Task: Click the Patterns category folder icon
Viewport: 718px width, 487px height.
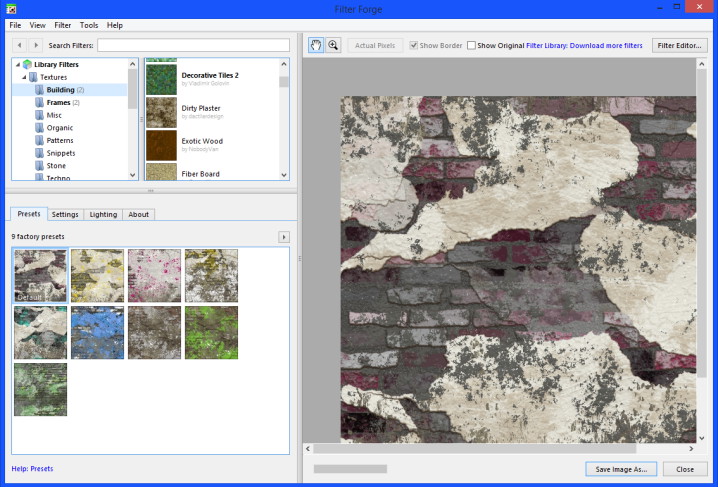Action: [x=40, y=141]
